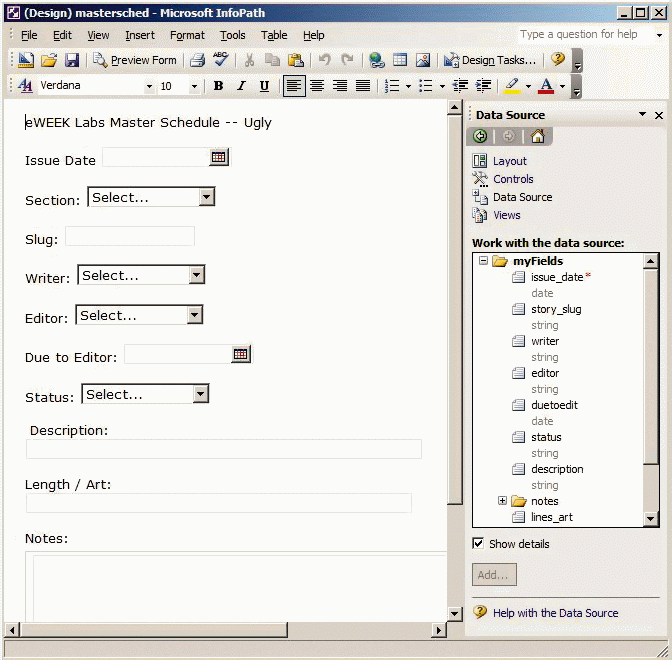Open a file with the Open folder icon
Image resolution: width=672 pixels, height=660 pixels.
tap(49, 60)
